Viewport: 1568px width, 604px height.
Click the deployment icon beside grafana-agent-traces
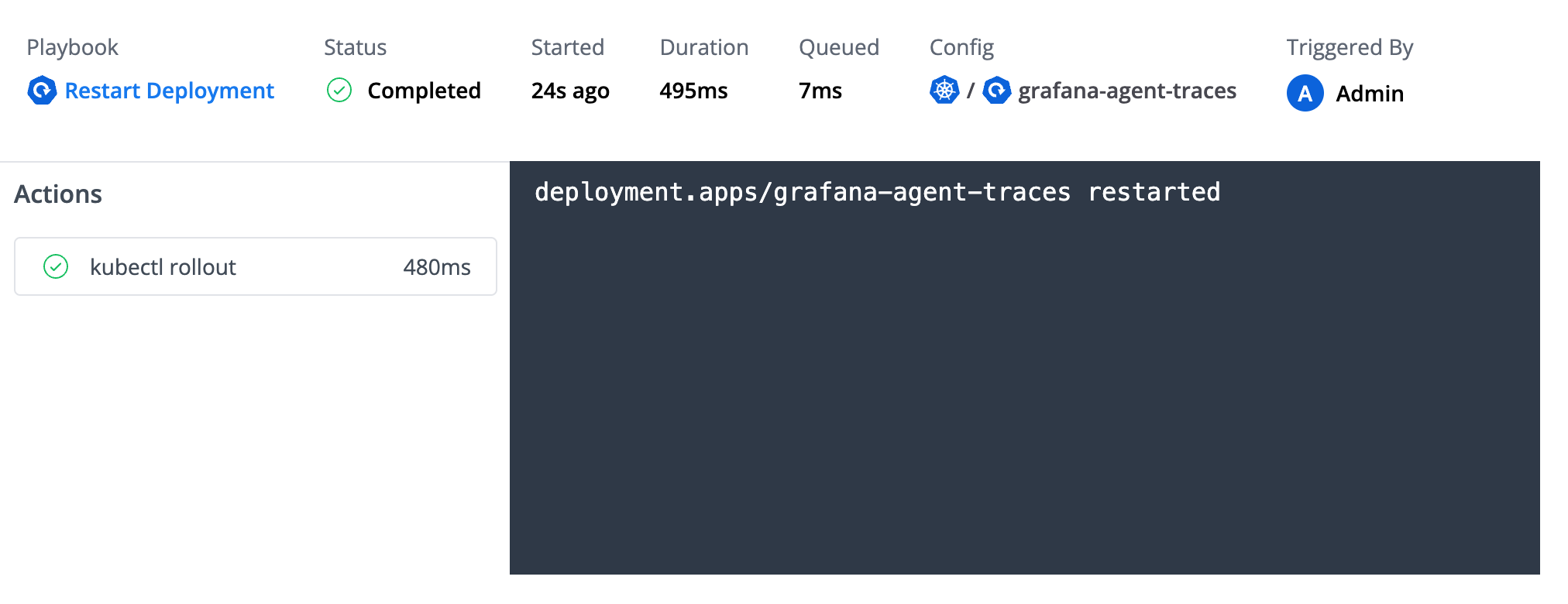coord(997,91)
